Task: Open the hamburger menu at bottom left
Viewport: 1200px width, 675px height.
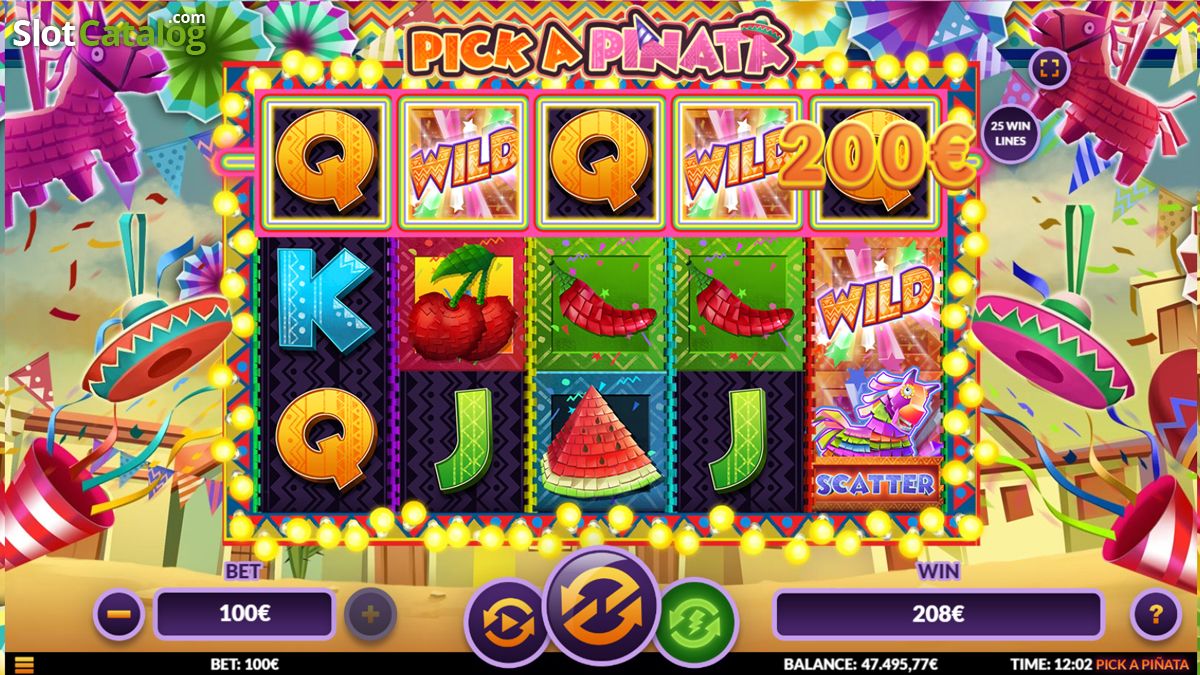Action: [x=24, y=664]
